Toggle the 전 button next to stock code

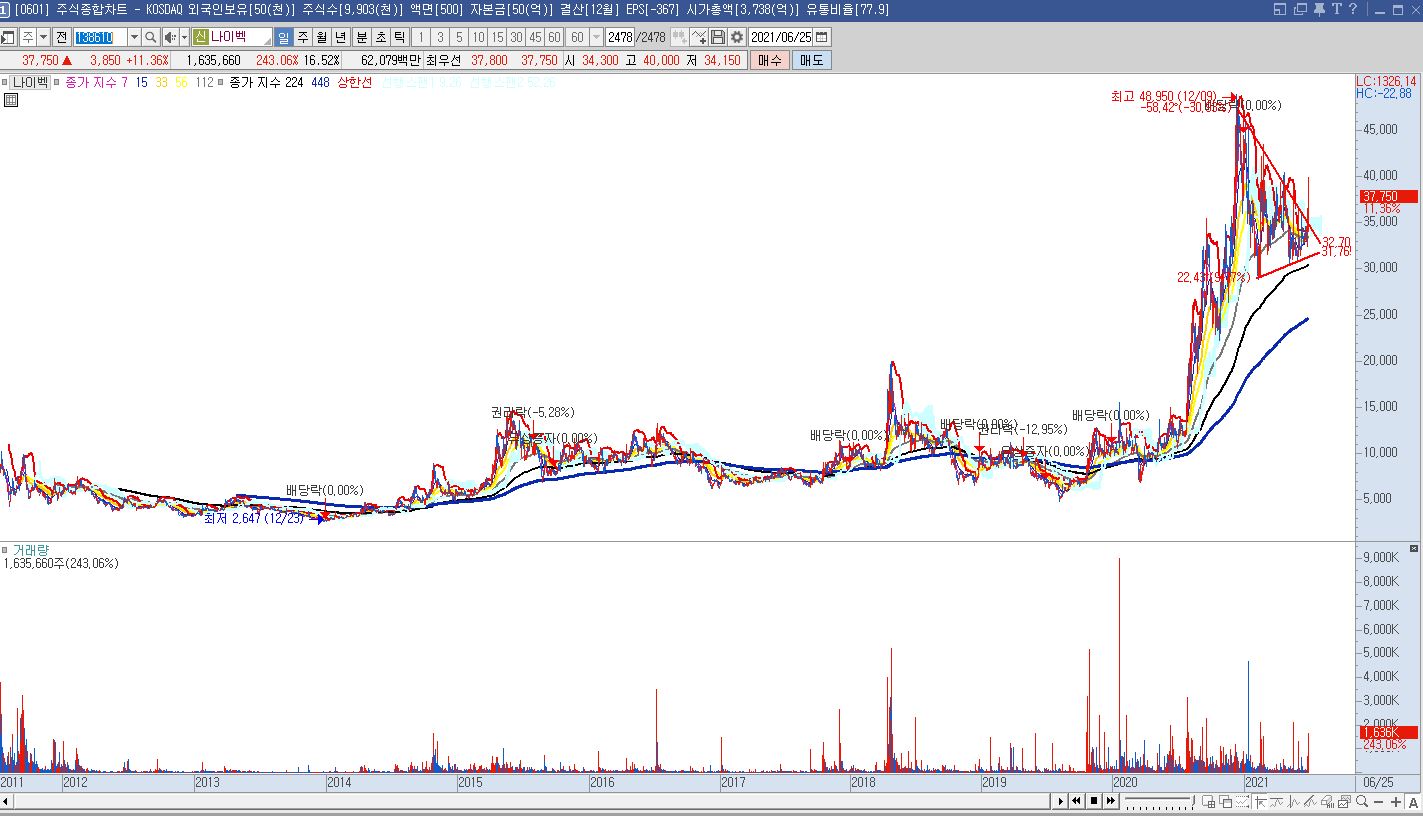pos(62,37)
